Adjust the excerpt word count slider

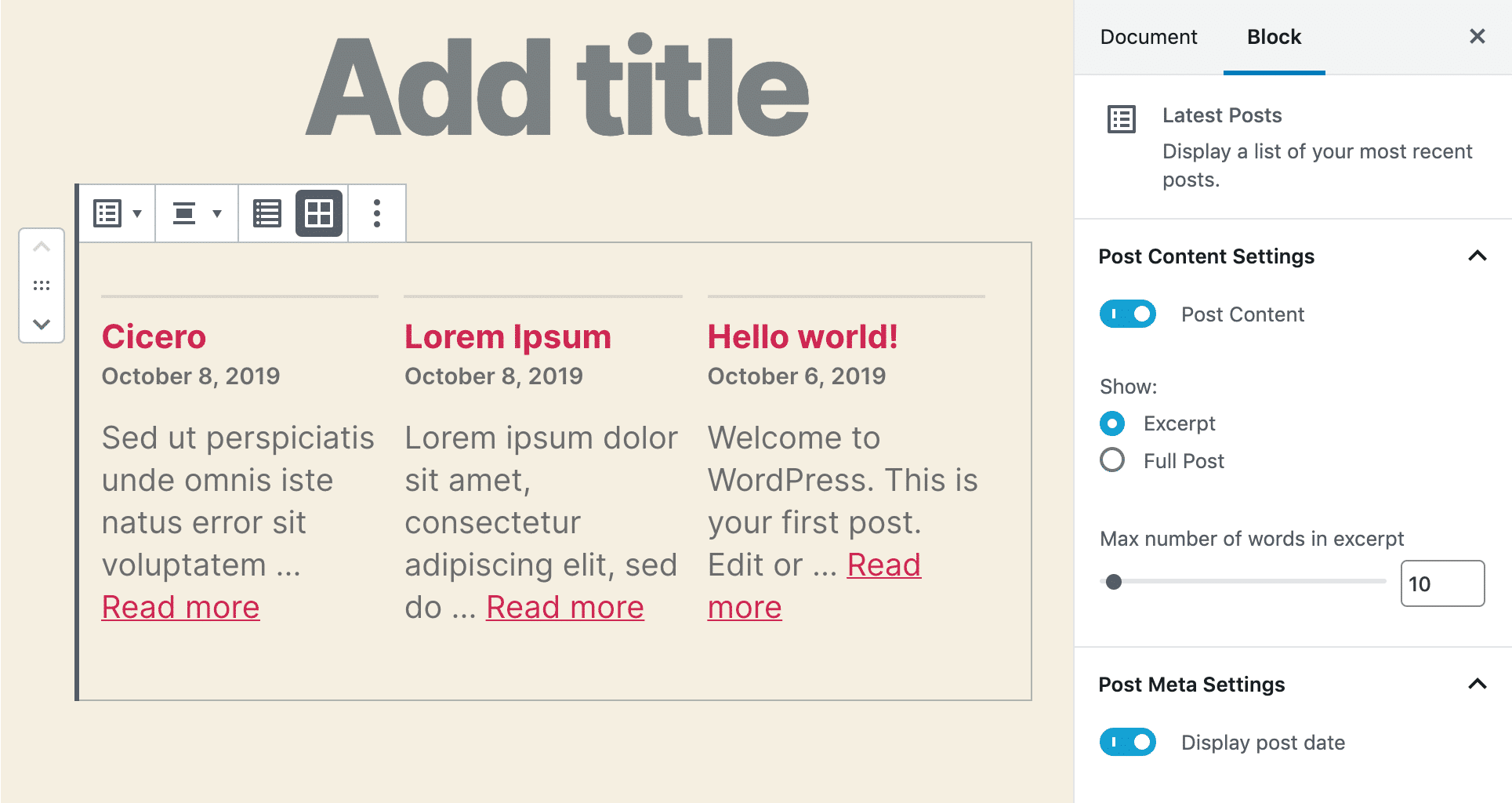(x=1115, y=582)
